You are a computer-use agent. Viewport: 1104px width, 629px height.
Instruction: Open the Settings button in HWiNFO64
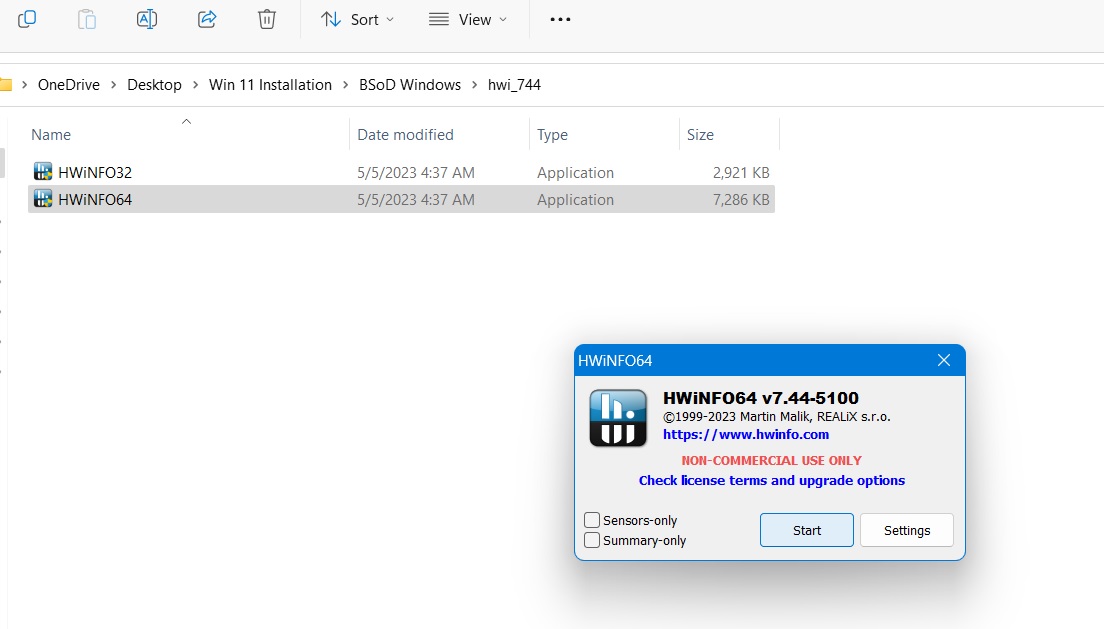click(906, 530)
